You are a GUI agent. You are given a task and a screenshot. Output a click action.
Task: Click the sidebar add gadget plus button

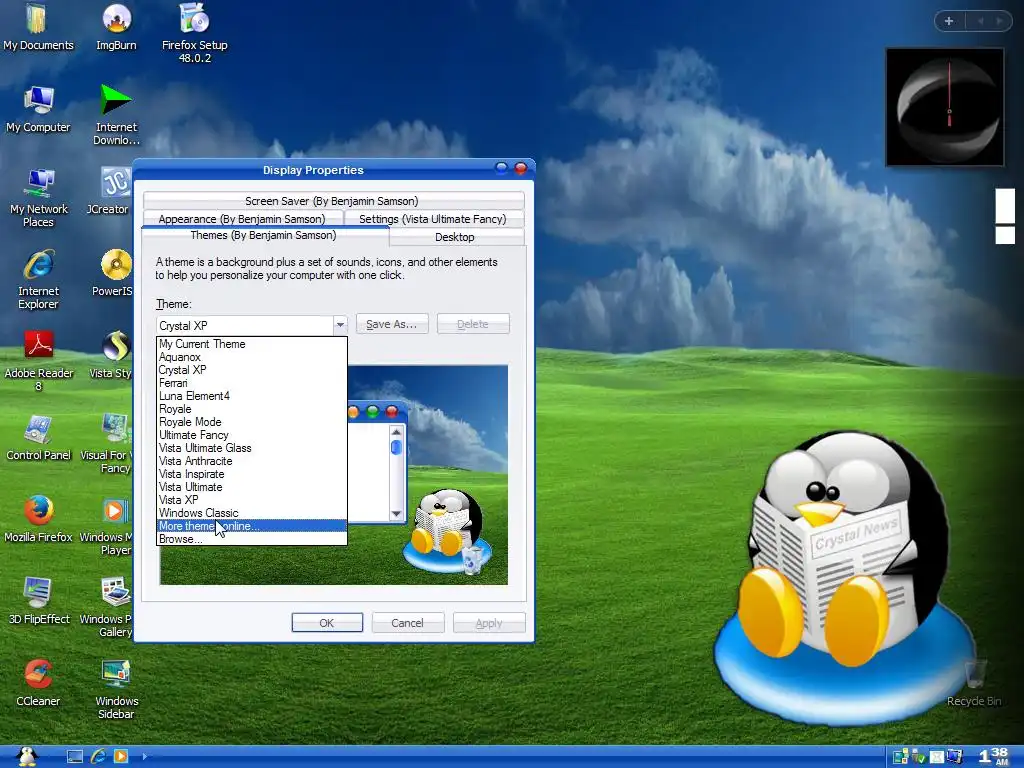point(949,21)
